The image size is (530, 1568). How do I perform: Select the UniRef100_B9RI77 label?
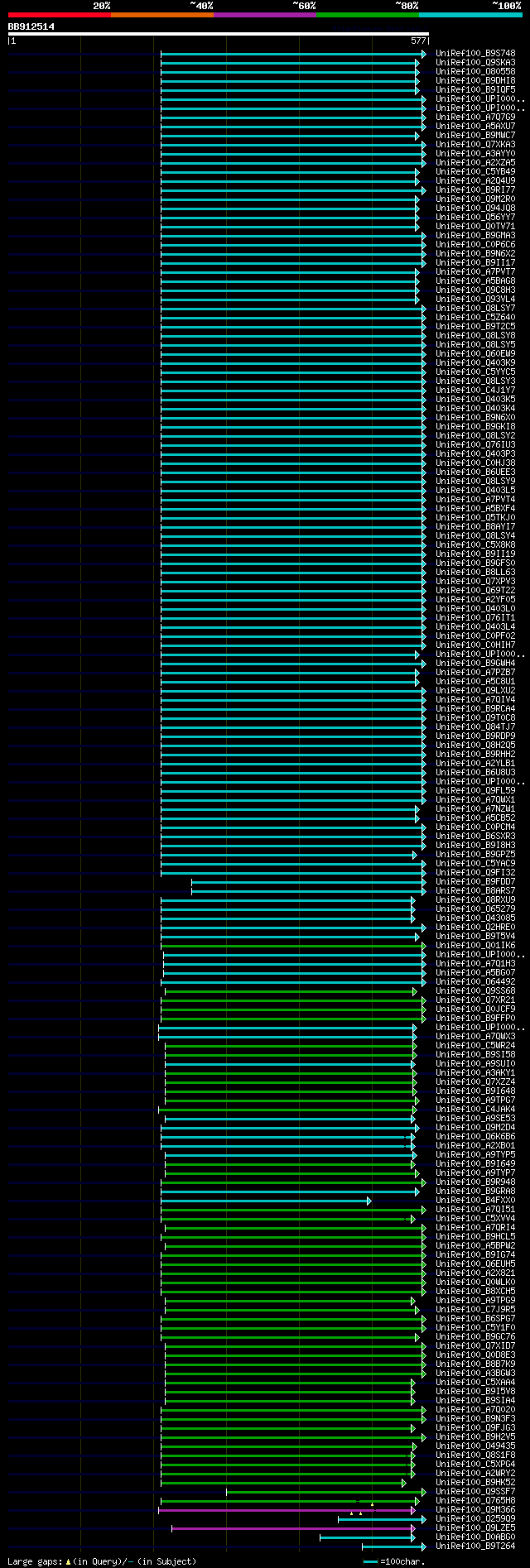click(x=475, y=190)
